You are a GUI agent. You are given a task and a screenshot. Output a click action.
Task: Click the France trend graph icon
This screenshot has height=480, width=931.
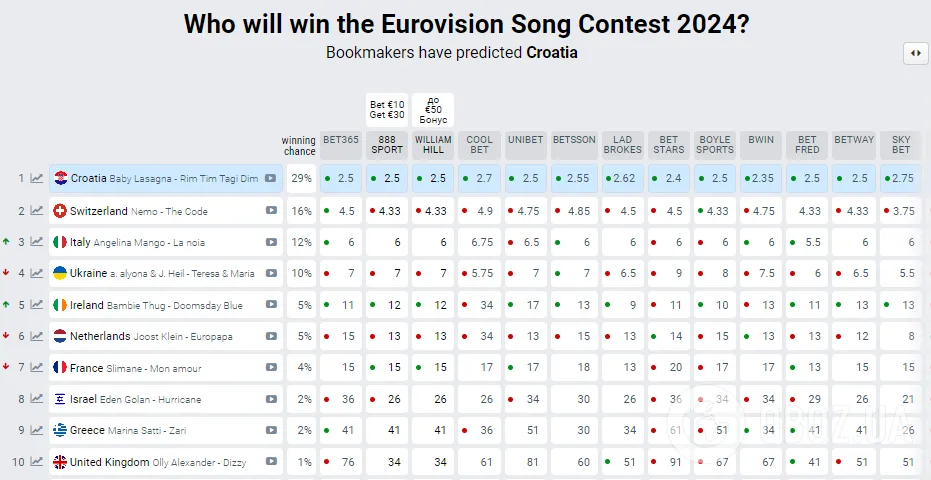pos(37,368)
